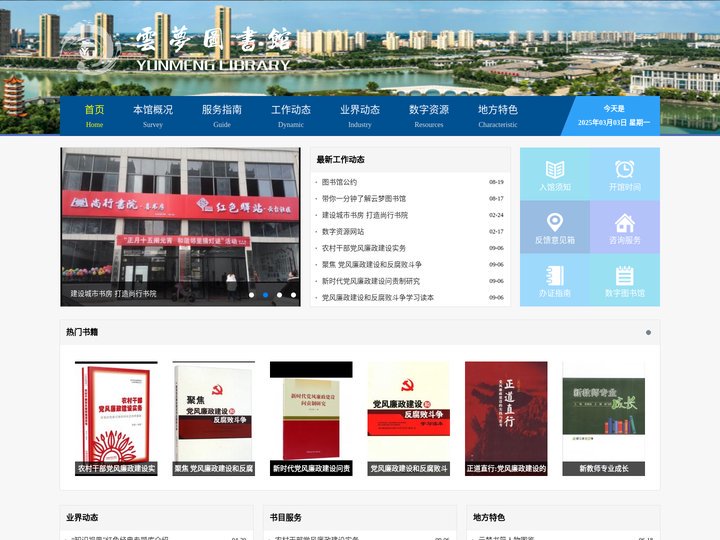720x540 pixels.
Task: Click the 最新工作动态 section heading
Action: (340, 160)
